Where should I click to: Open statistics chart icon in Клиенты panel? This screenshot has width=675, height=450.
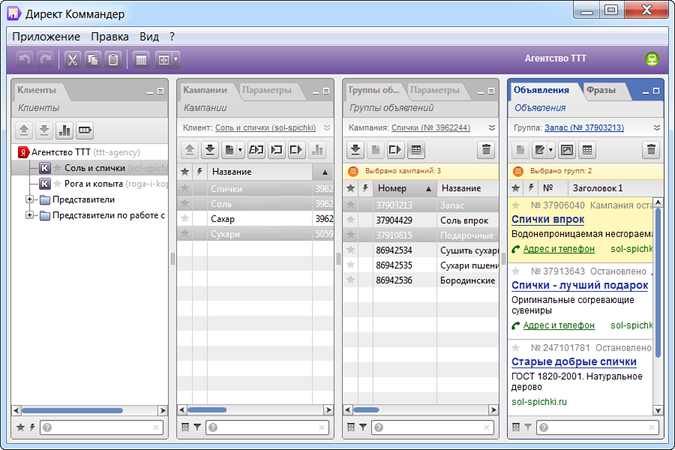click(65, 130)
